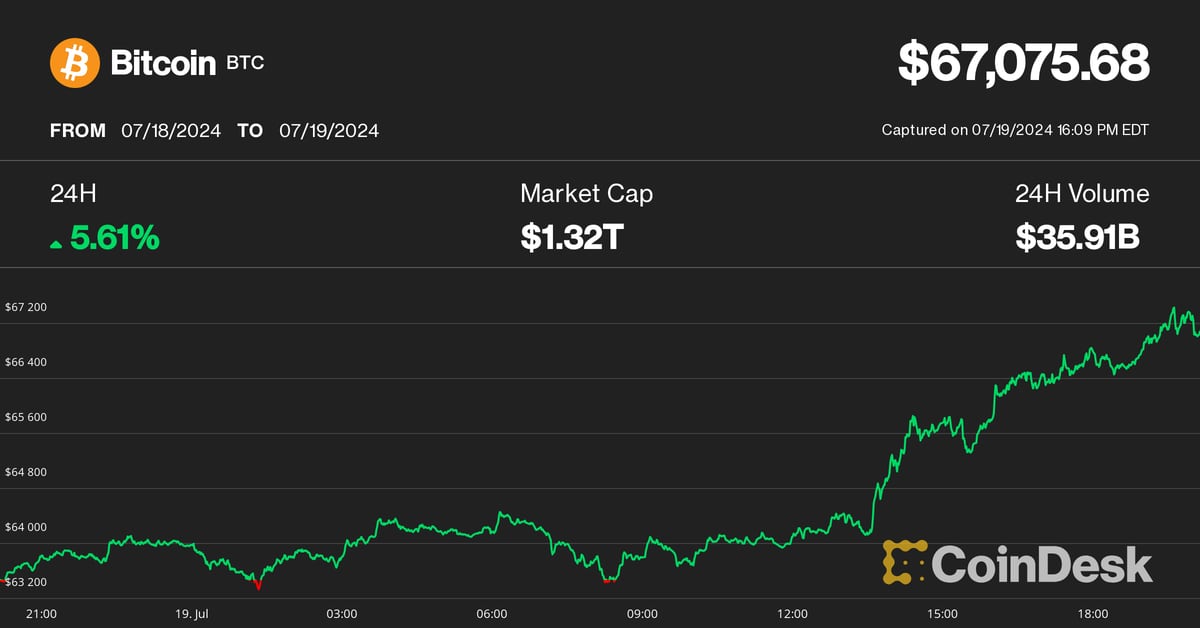The image size is (1200, 628).
Task: Click the $67 200 price axis label
Action: [26, 307]
